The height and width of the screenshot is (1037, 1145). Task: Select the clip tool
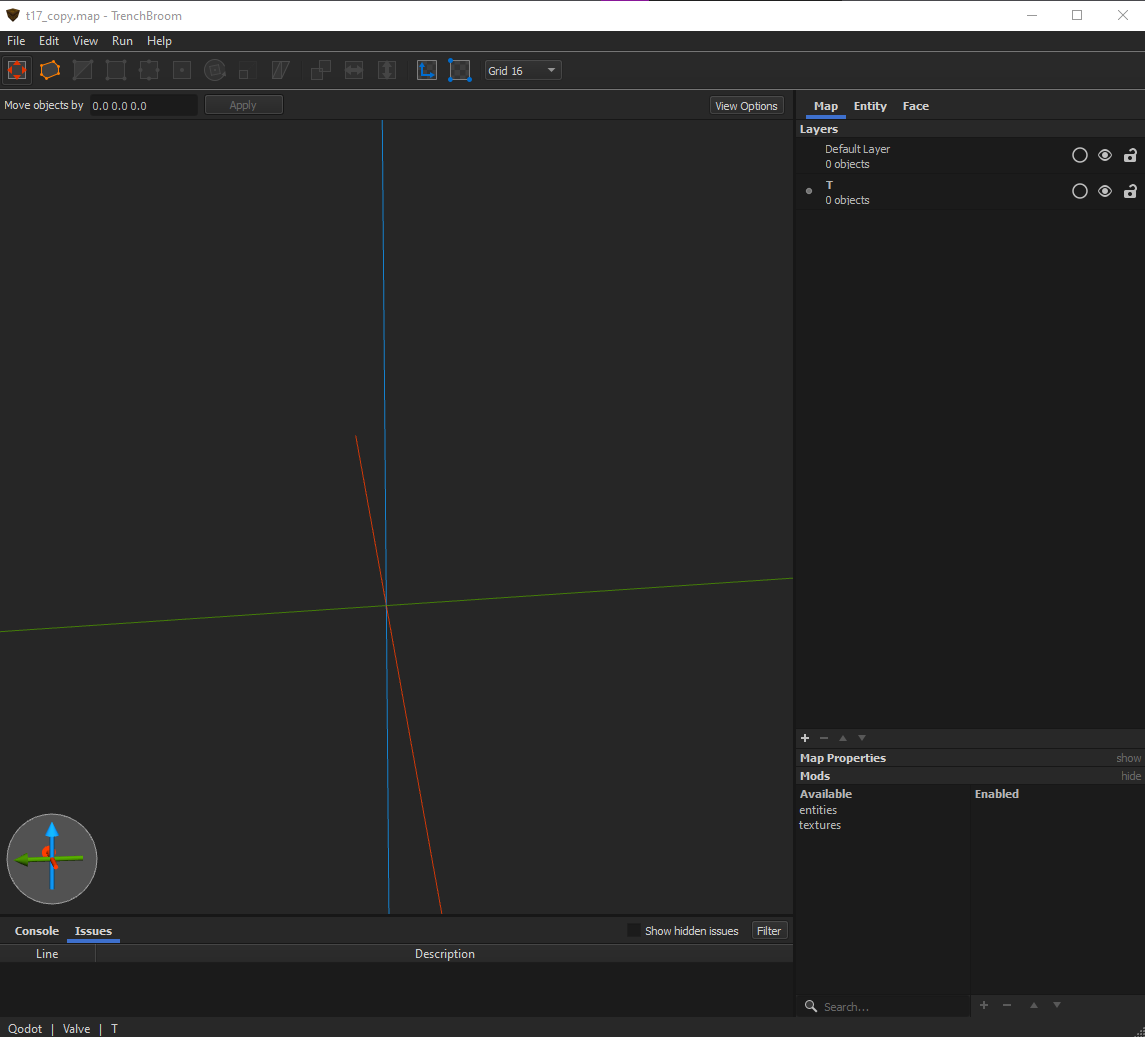[x=83, y=70]
